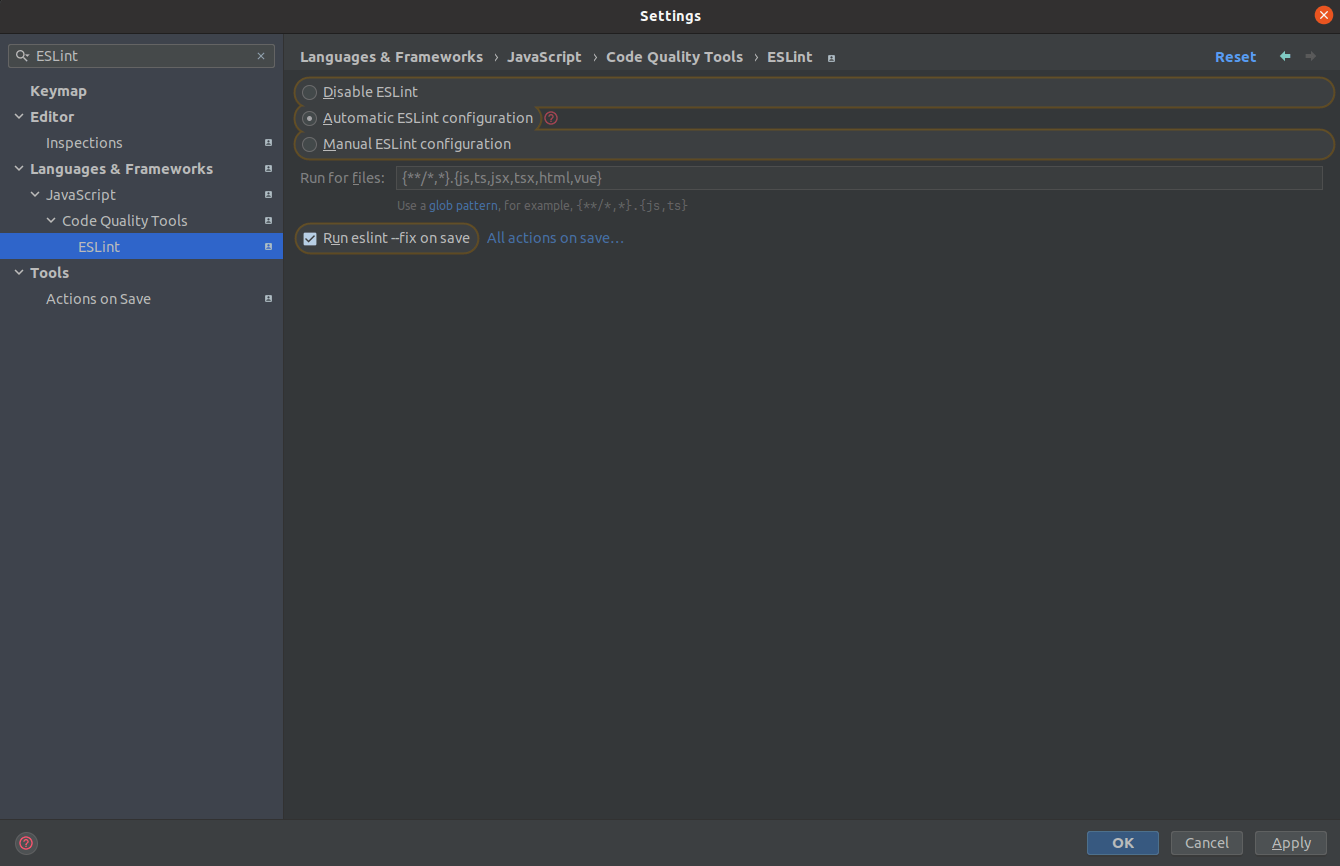Click the Reset link
This screenshot has height=866, width=1340.
point(1235,57)
